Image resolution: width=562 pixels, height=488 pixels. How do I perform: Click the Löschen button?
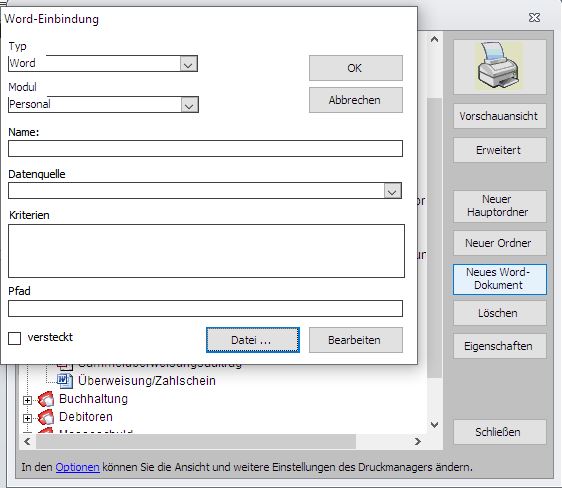click(500, 313)
